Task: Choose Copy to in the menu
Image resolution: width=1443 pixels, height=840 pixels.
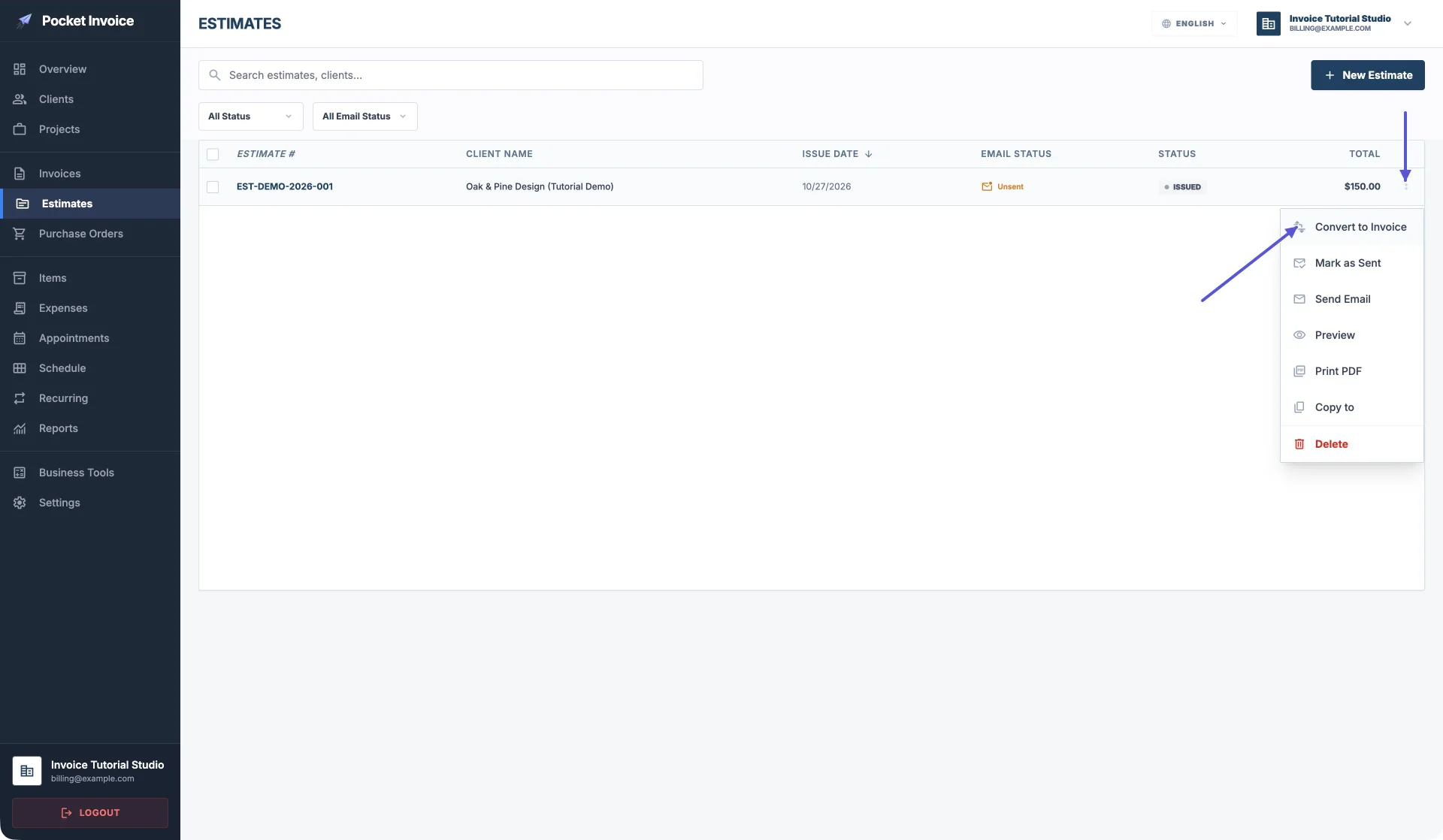Action: coord(1351,407)
